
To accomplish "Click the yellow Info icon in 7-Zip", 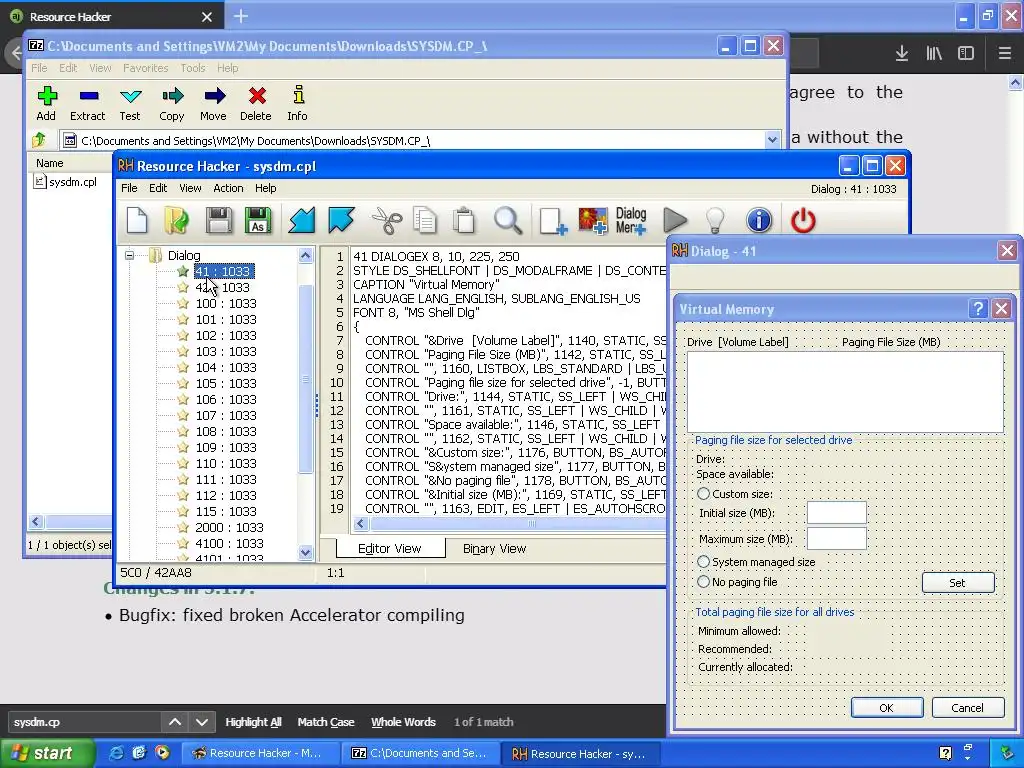I will (x=298, y=95).
